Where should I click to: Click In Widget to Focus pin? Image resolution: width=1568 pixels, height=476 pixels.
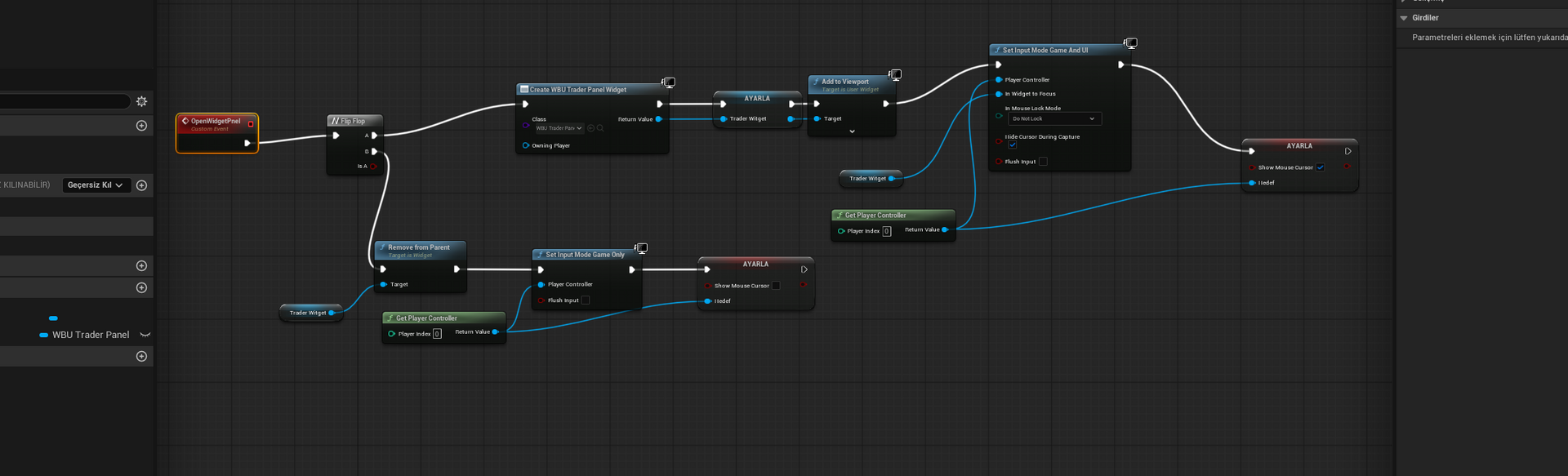point(999,94)
